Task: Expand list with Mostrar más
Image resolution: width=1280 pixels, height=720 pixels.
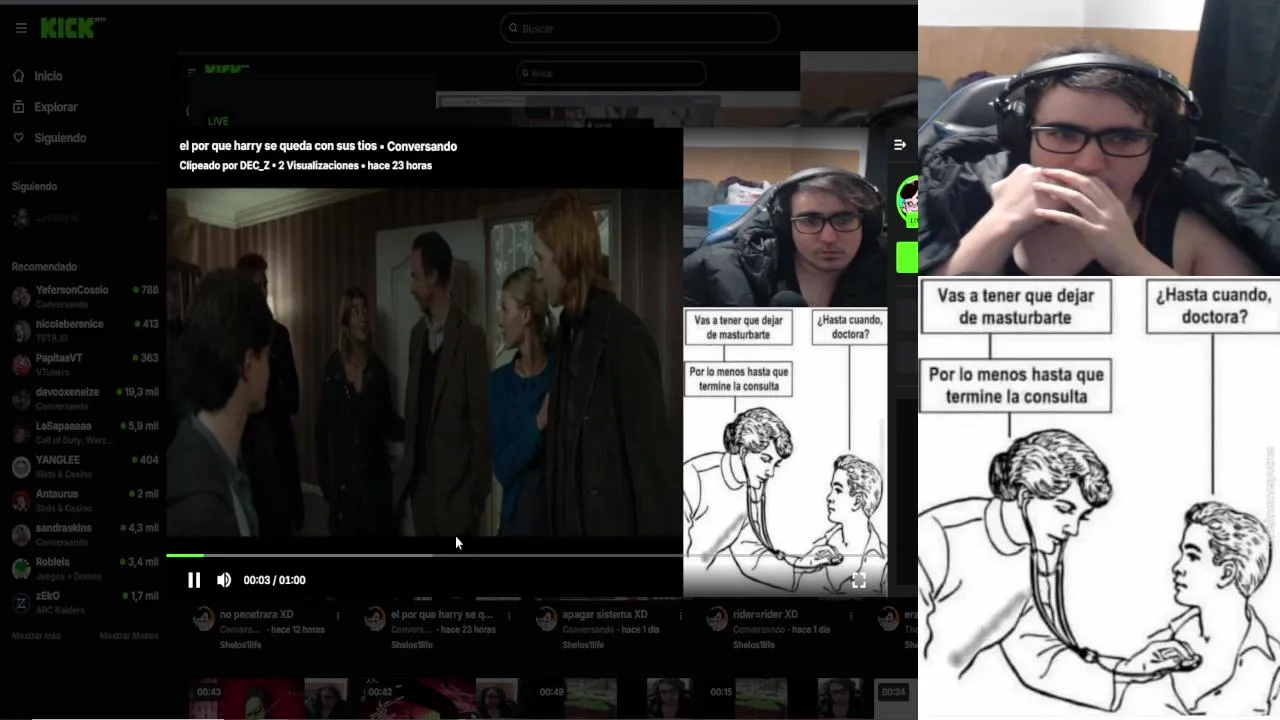Action: (x=36, y=636)
